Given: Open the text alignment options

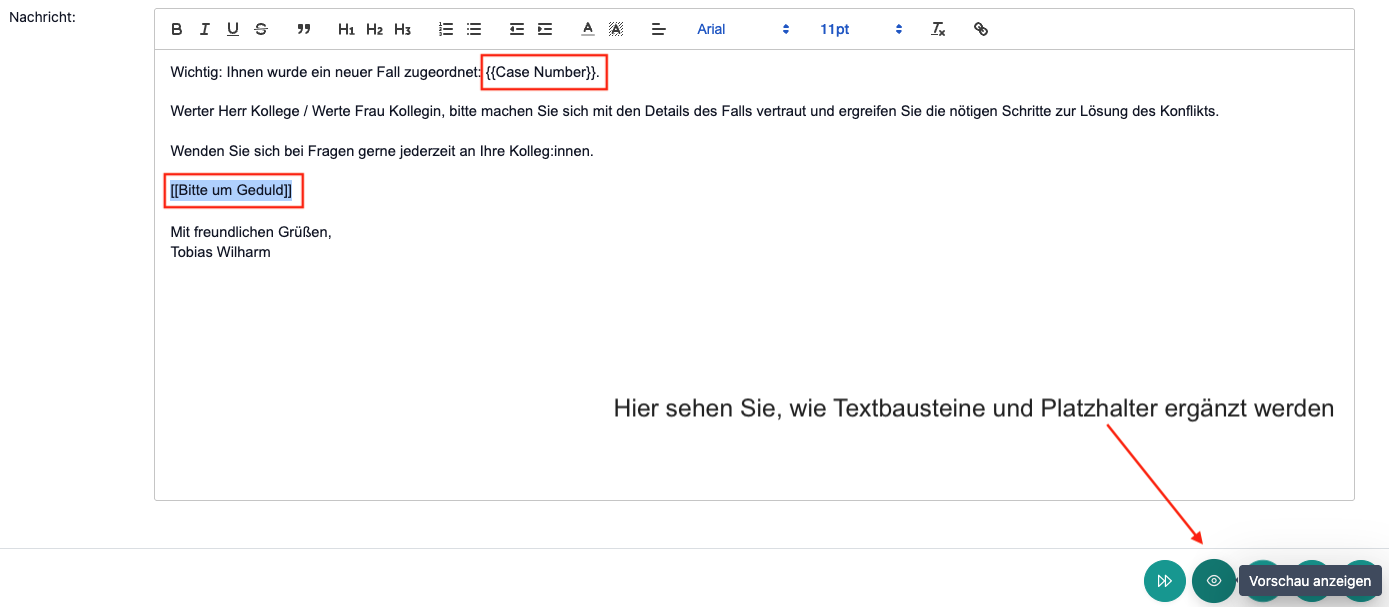Looking at the screenshot, I should (x=659, y=29).
